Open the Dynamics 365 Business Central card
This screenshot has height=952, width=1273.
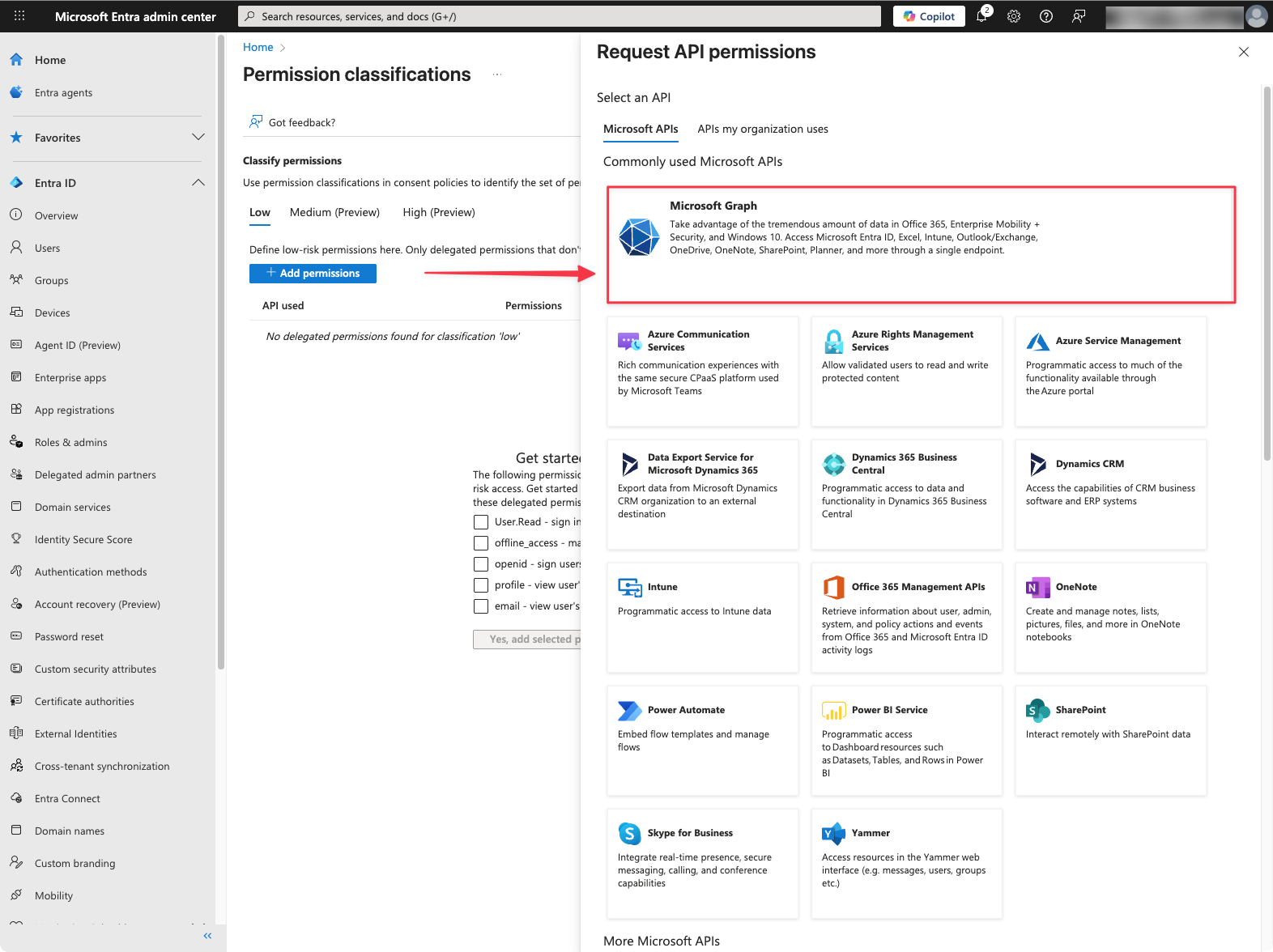(907, 495)
